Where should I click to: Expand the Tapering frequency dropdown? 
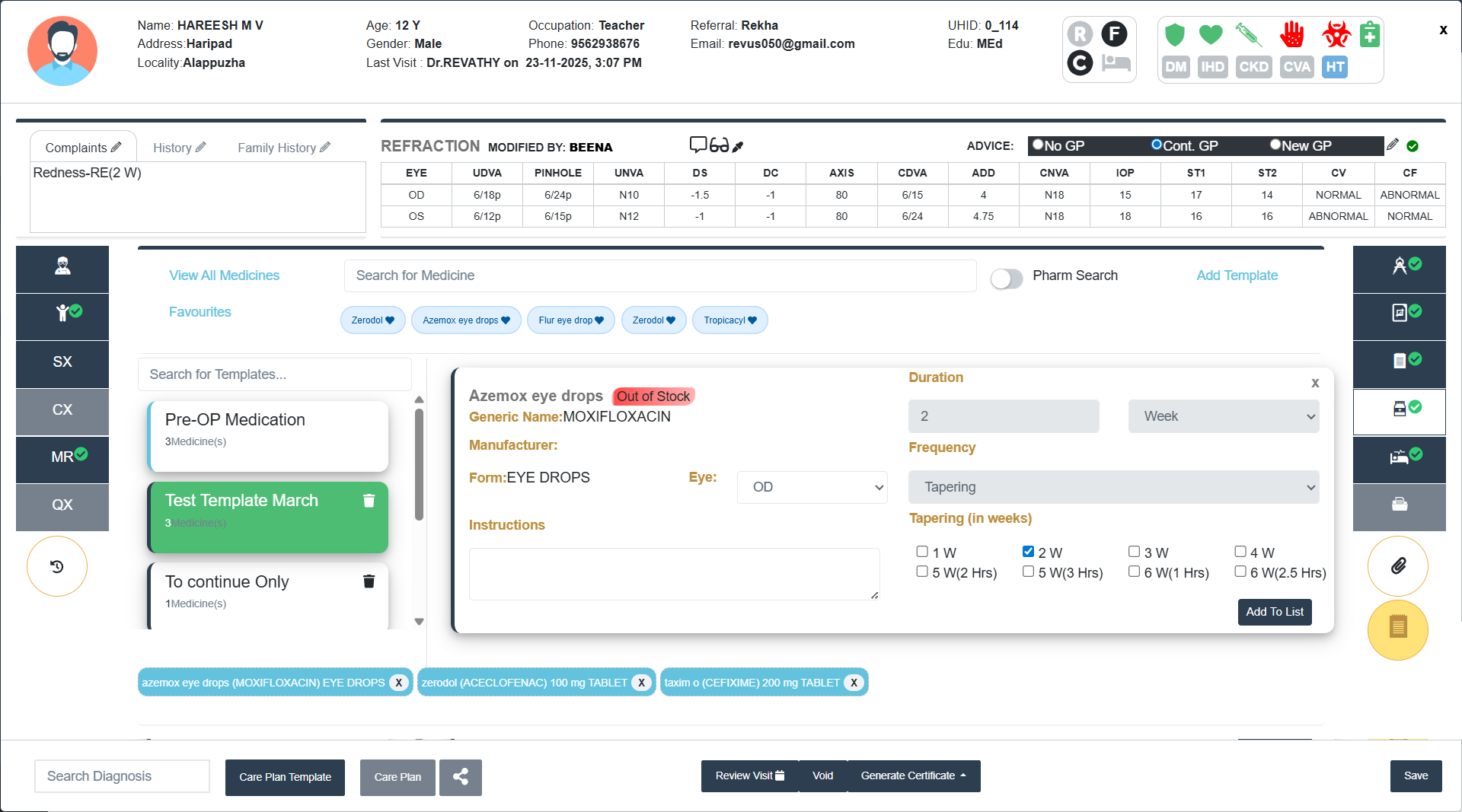point(1113,487)
